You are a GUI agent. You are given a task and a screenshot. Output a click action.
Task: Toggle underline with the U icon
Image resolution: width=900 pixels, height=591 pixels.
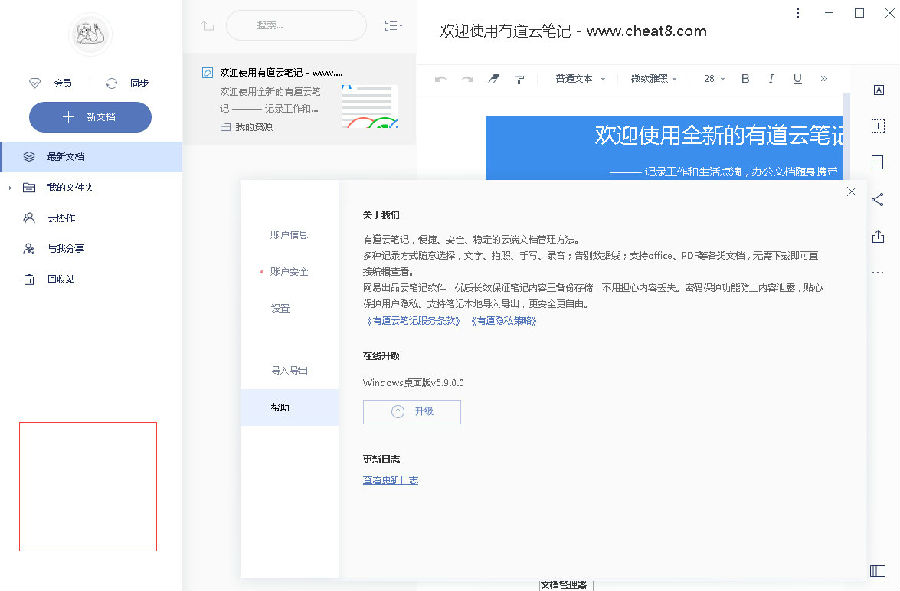(797, 79)
